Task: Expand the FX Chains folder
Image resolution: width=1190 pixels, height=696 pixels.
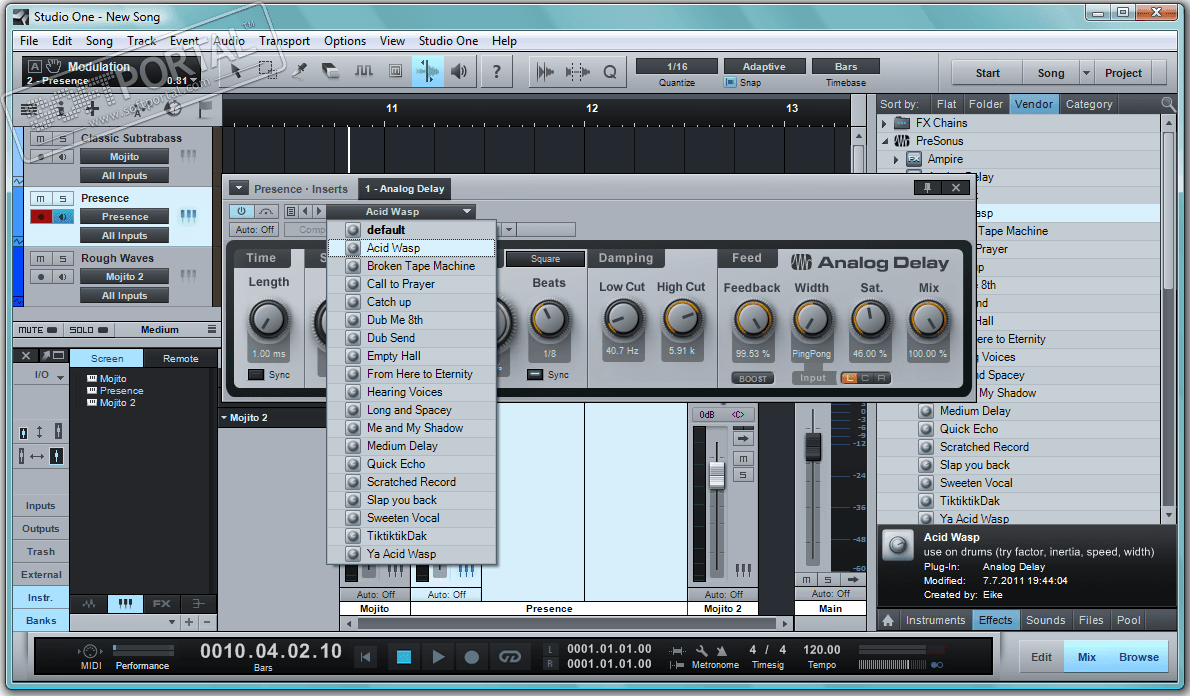Action: point(883,123)
